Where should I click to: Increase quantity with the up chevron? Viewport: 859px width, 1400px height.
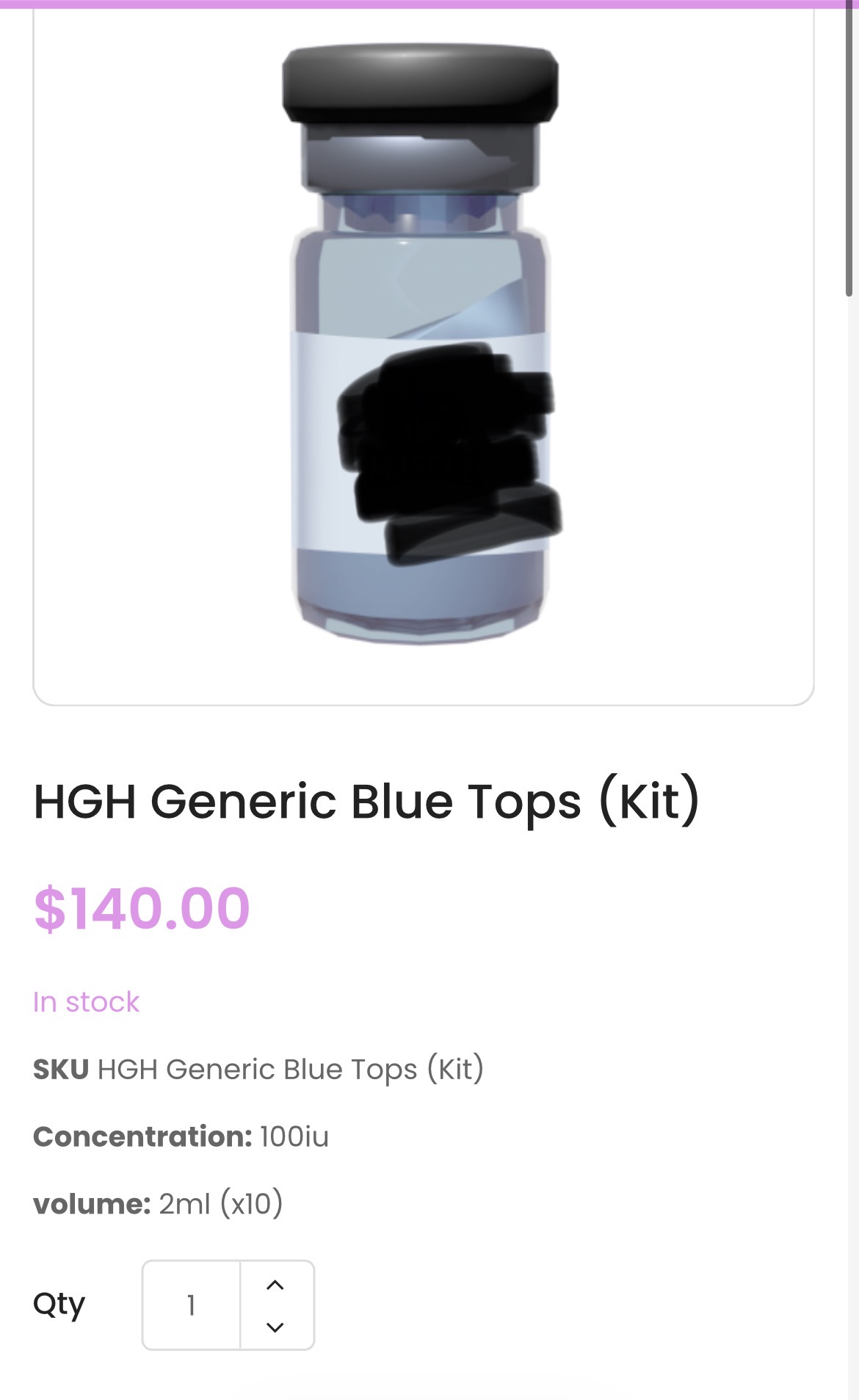coord(275,1285)
